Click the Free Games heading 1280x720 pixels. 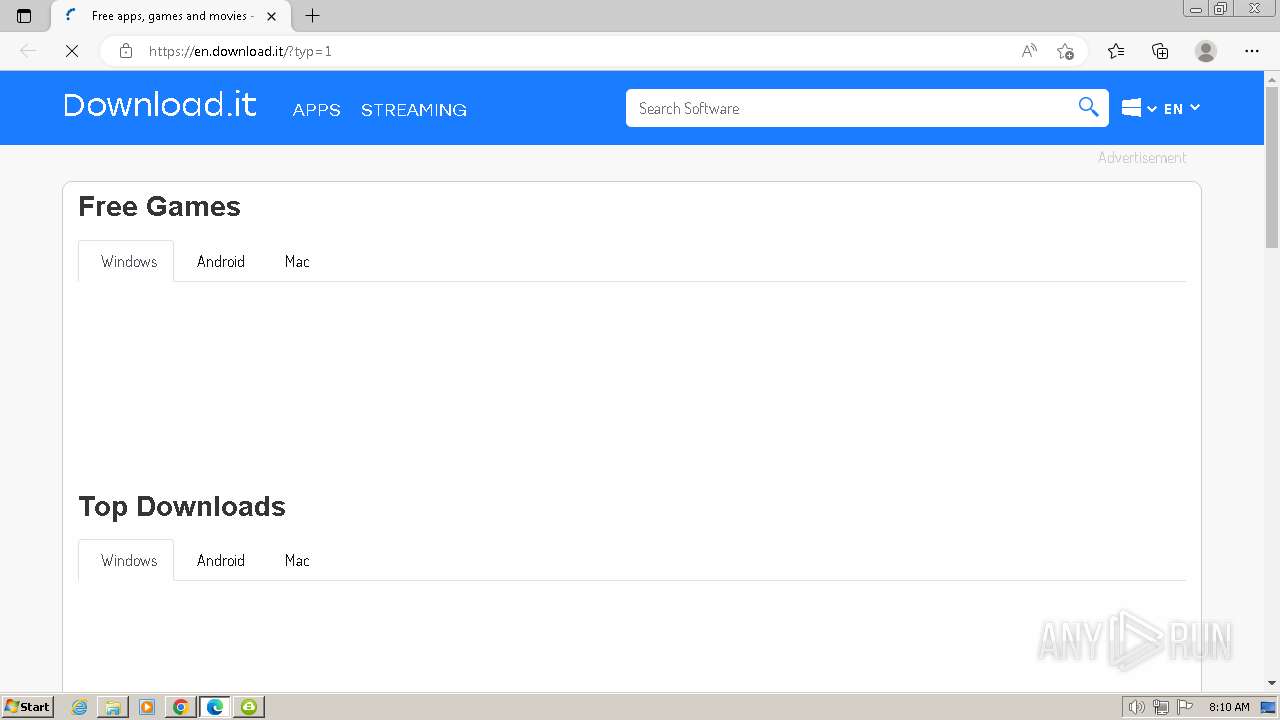[x=160, y=207]
